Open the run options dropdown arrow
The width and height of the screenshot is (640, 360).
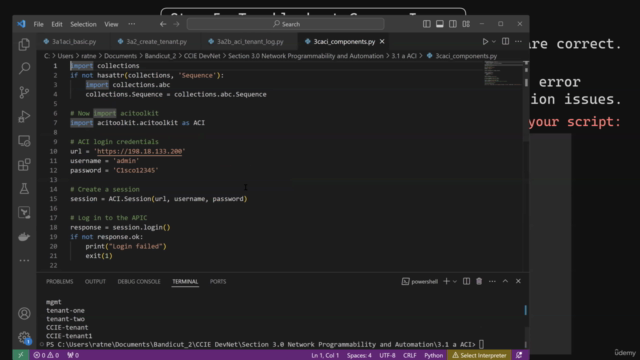click(494, 42)
